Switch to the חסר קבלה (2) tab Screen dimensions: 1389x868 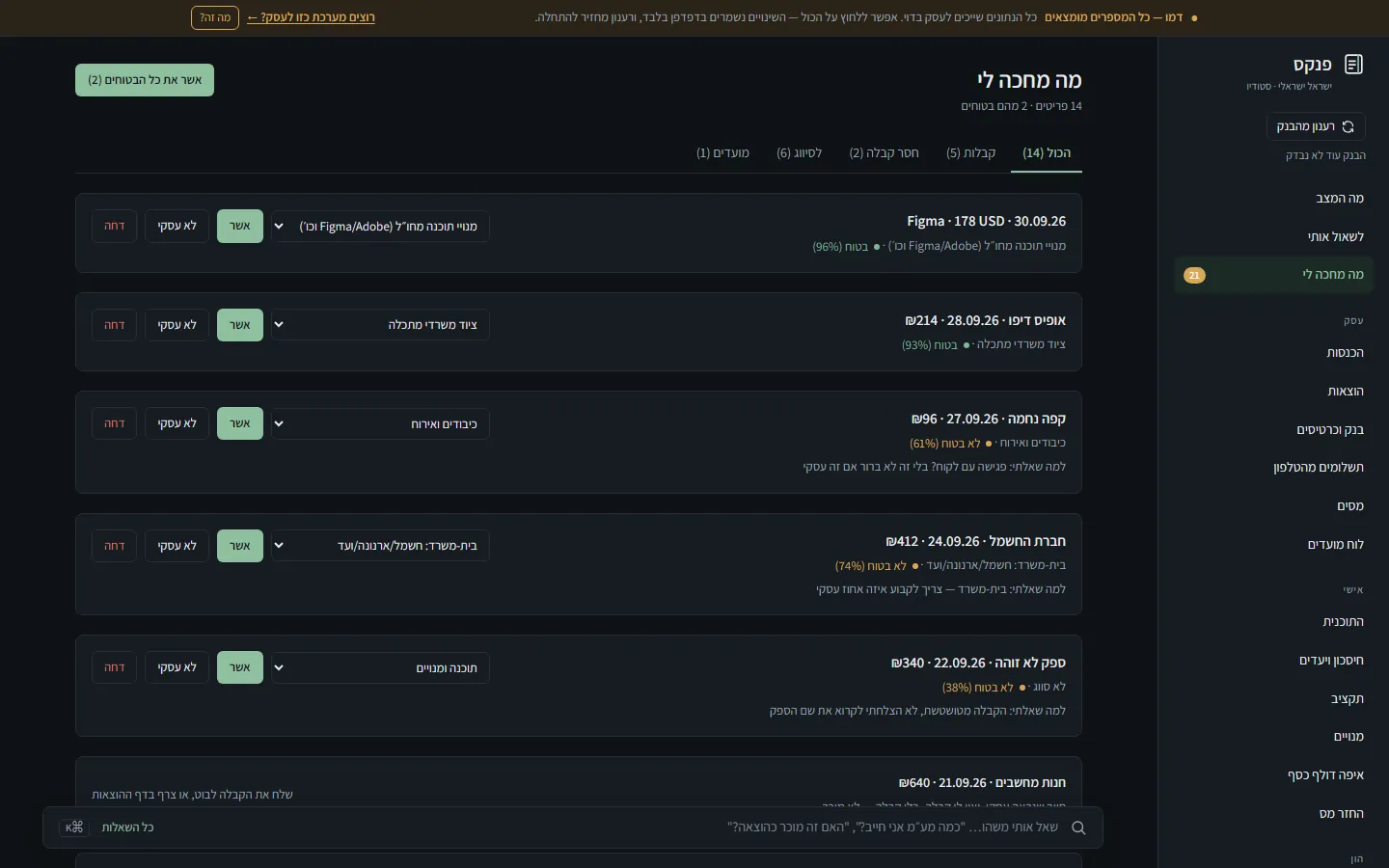click(x=884, y=153)
